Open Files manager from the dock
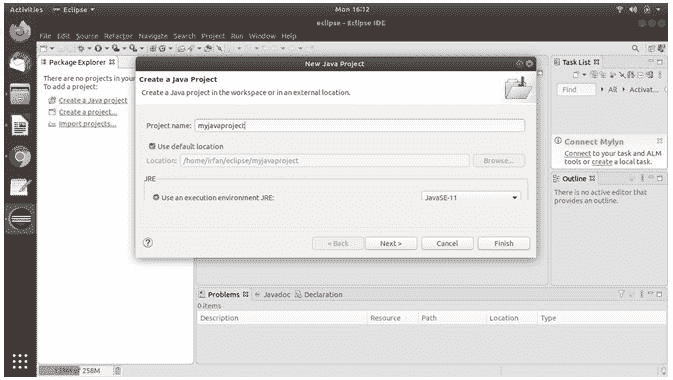This screenshot has height=380, width=673. 20,94
